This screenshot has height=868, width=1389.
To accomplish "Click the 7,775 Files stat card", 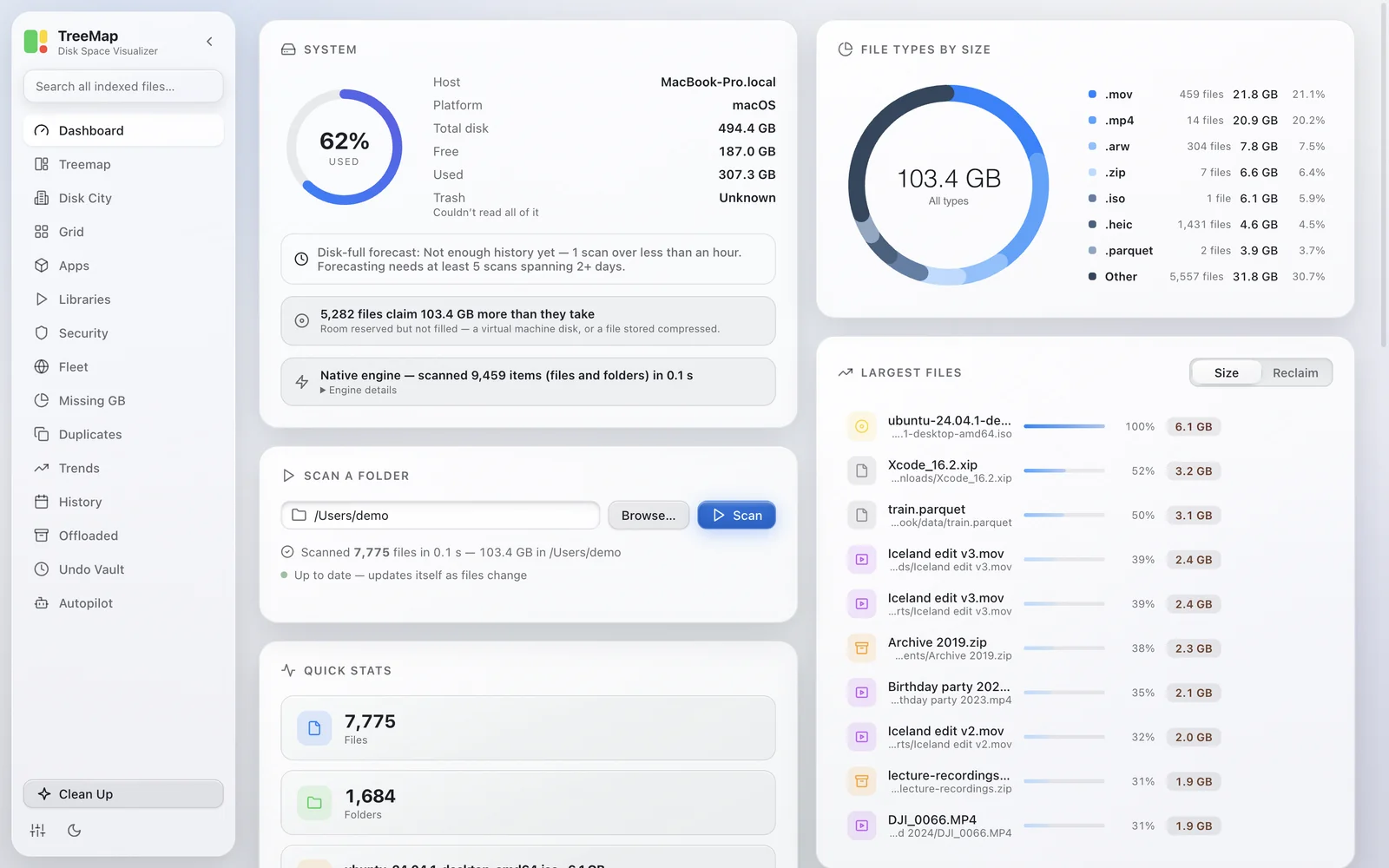I will (528, 728).
